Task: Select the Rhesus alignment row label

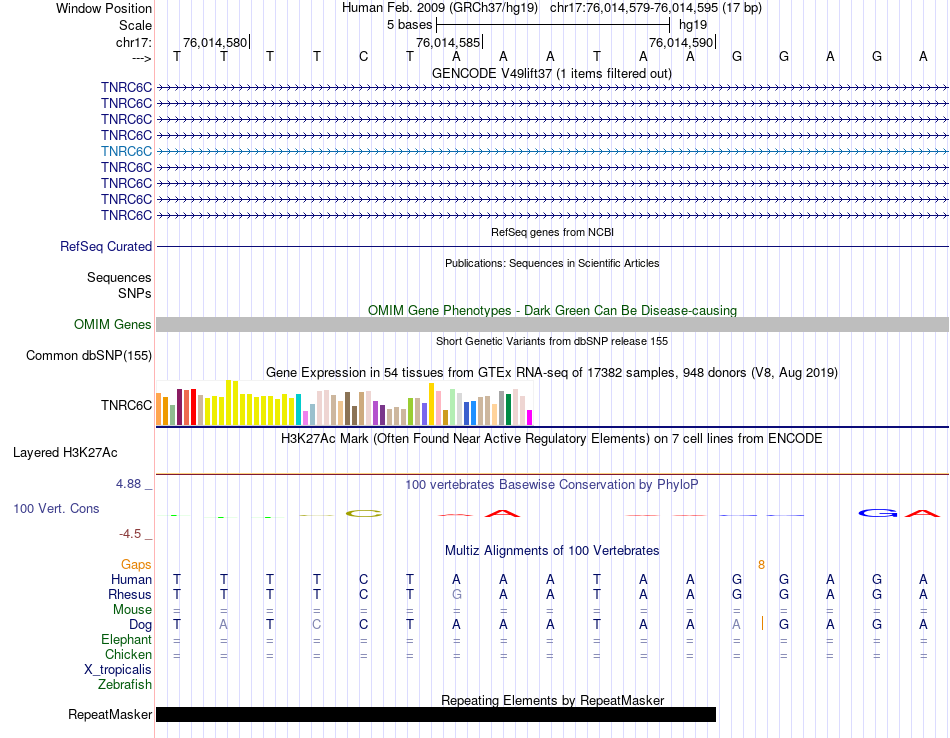Action: click(130, 594)
